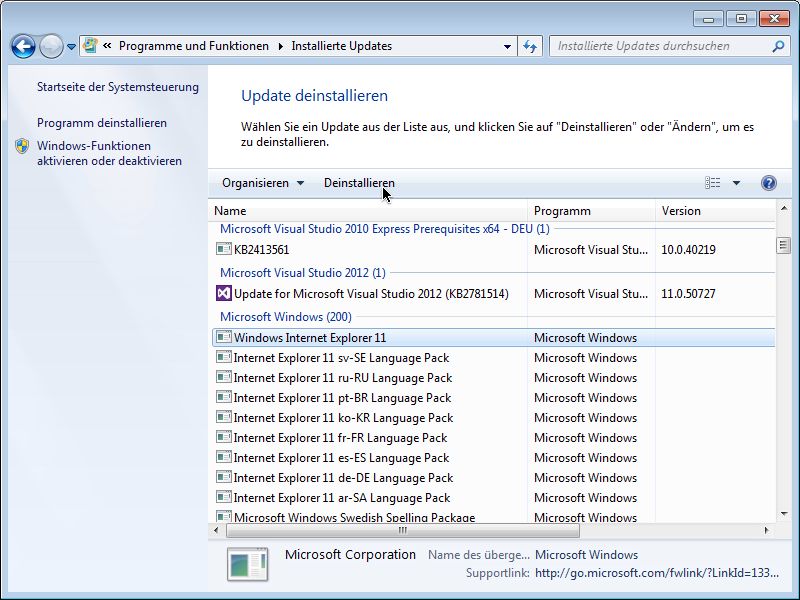Click the double chevron in address bar
Viewport: 800px width, 600px height.
(107, 46)
